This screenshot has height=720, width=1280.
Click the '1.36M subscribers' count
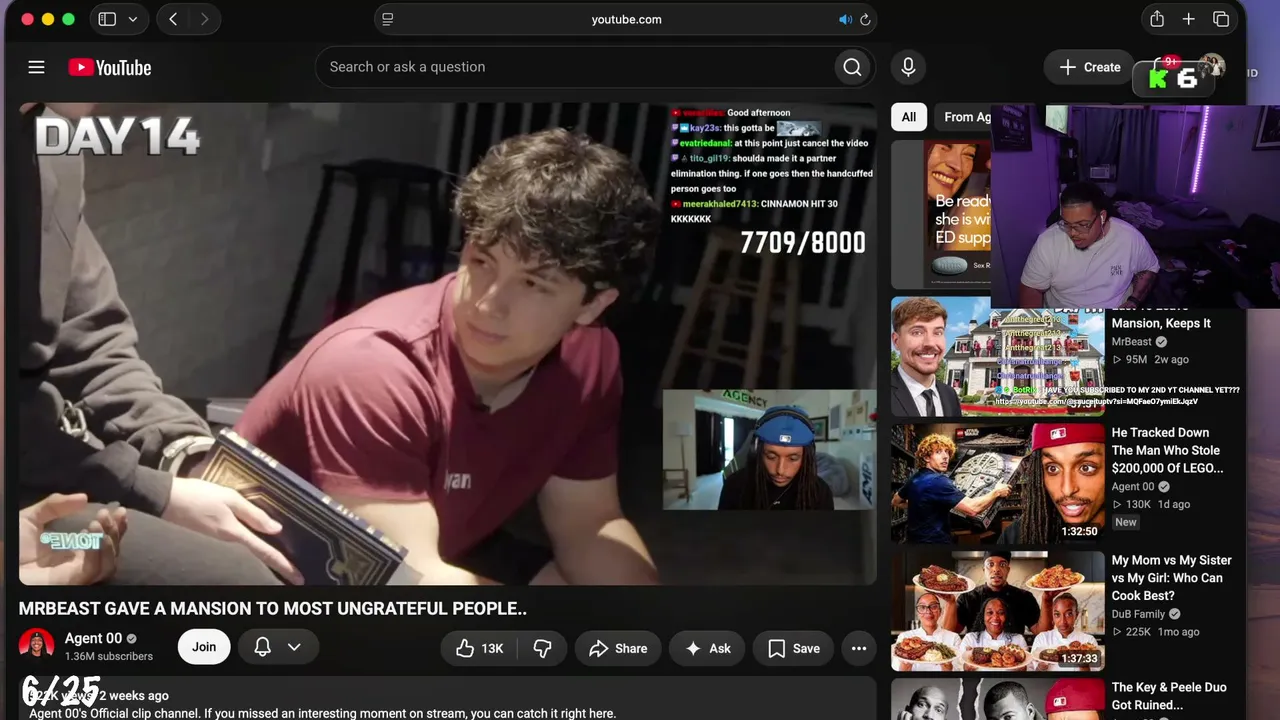(x=109, y=656)
